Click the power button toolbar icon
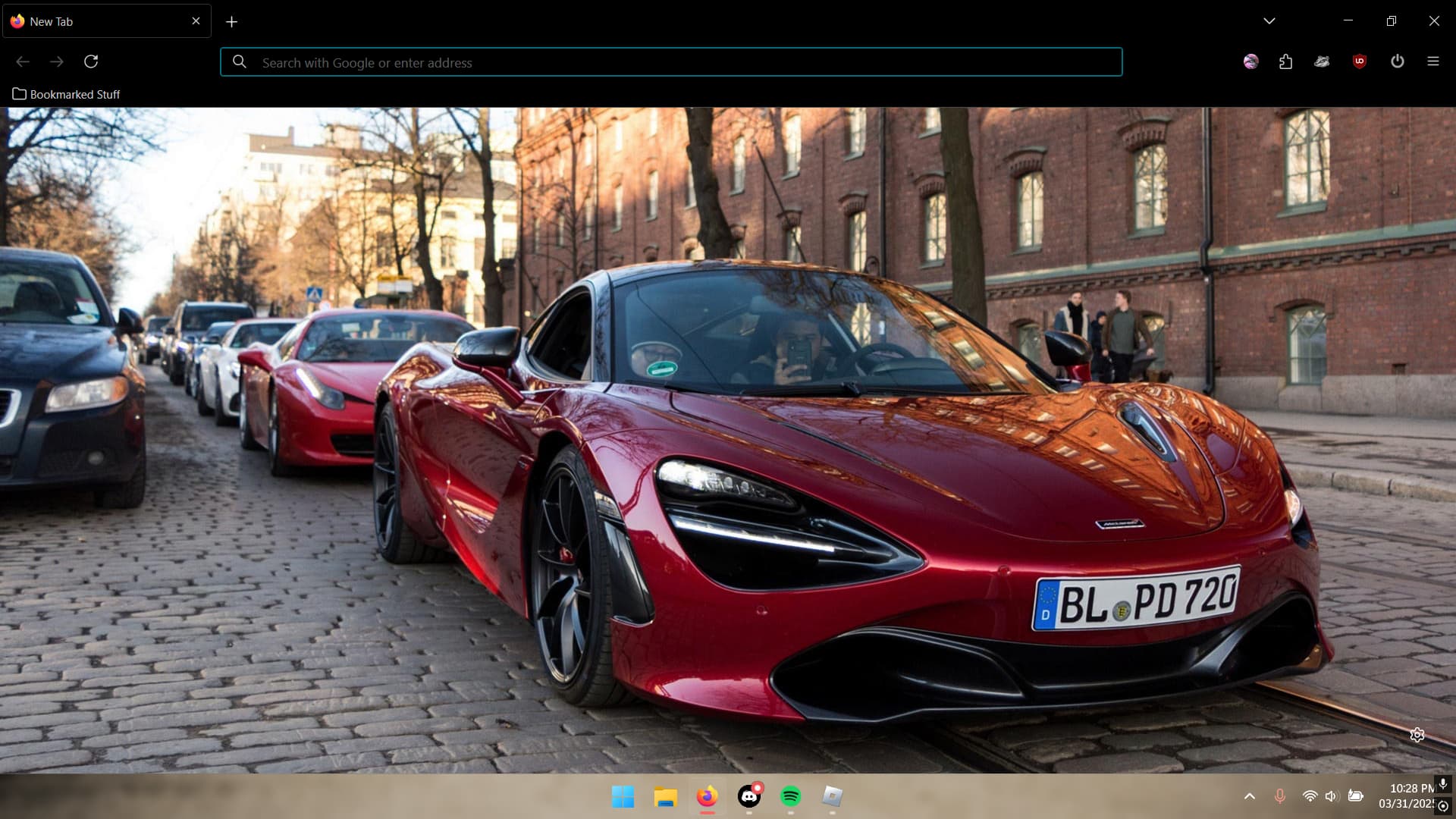1456x819 pixels. click(x=1397, y=61)
